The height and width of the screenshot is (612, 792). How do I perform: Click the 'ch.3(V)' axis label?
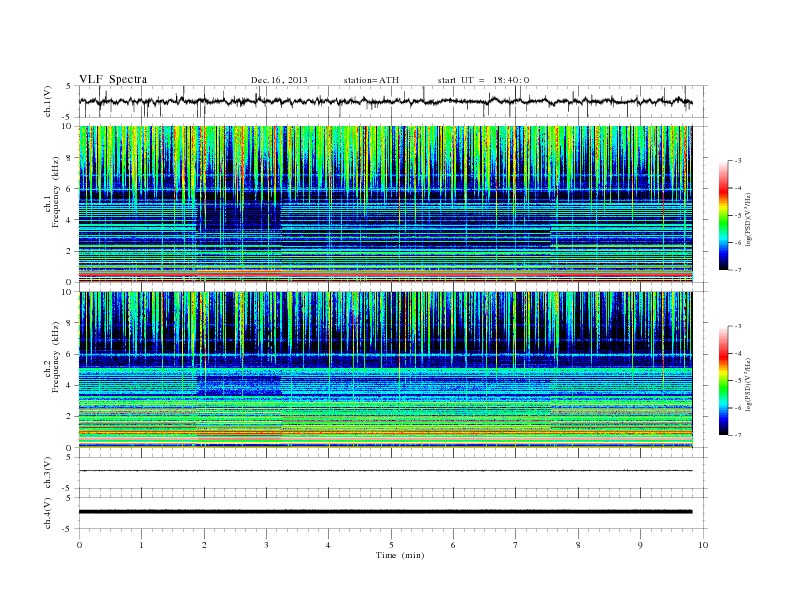tap(48, 473)
